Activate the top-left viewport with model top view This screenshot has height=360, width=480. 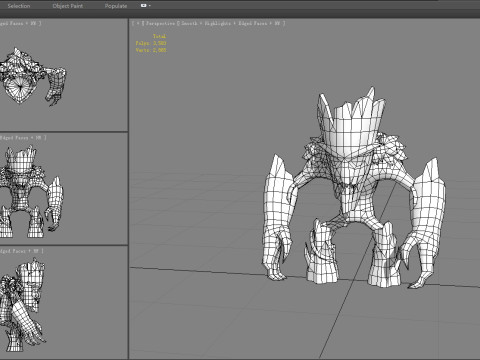(x=63, y=75)
